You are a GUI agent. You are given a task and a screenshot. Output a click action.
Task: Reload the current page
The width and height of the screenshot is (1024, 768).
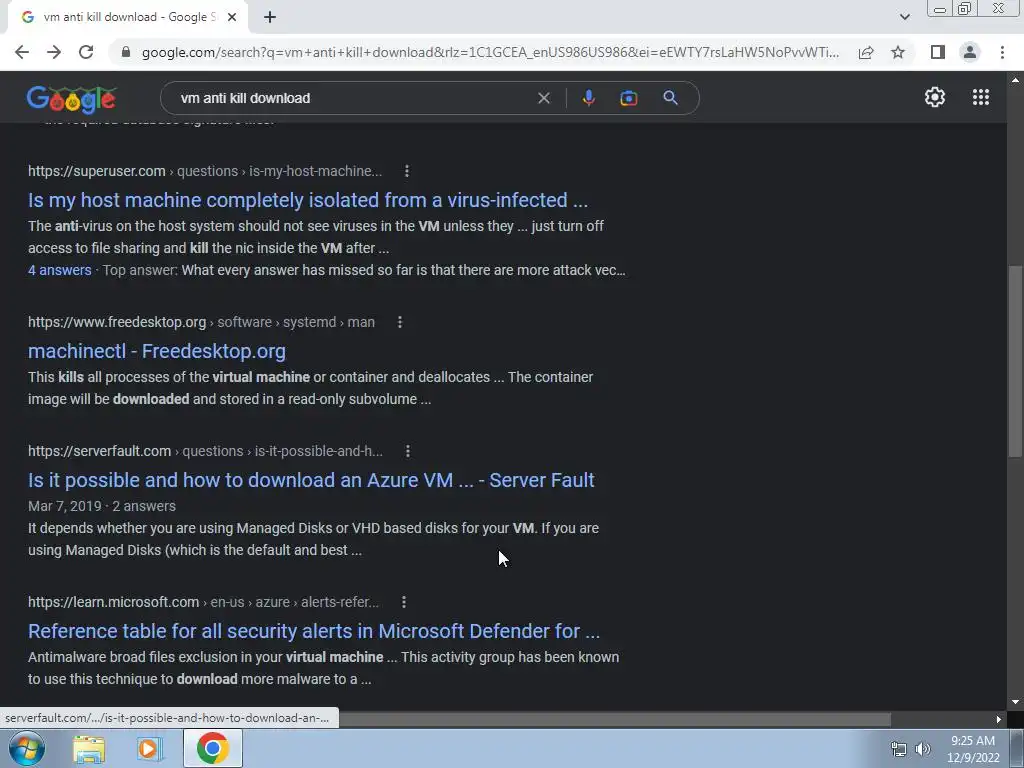[86, 52]
